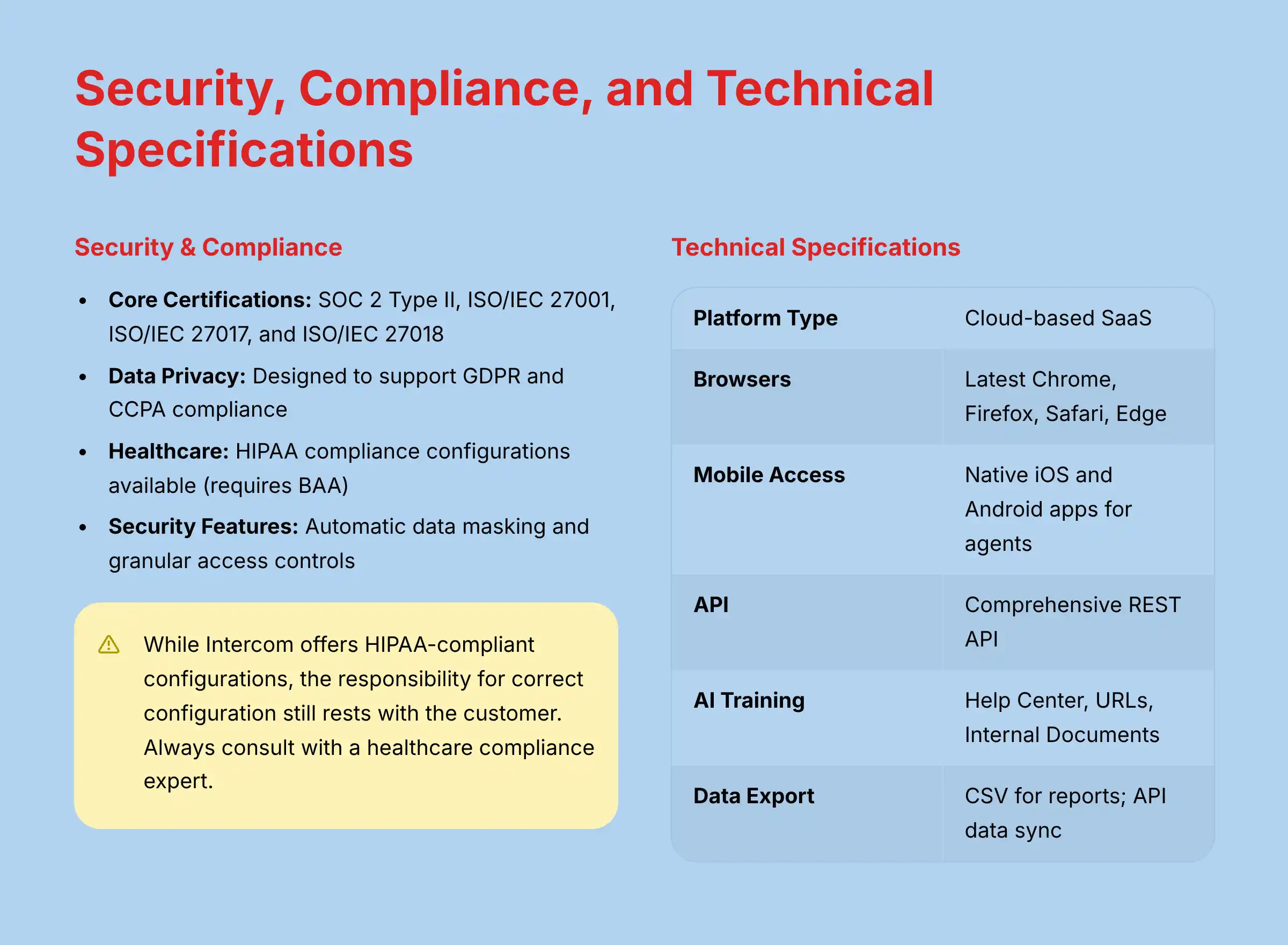
Task: Select the 'Technical Specifications' heading
Action: (x=816, y=247)
